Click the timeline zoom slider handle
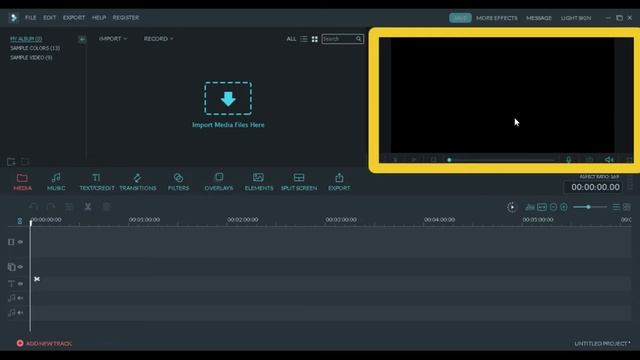Viewport: 640px width, 360px height. coord(588,207)
